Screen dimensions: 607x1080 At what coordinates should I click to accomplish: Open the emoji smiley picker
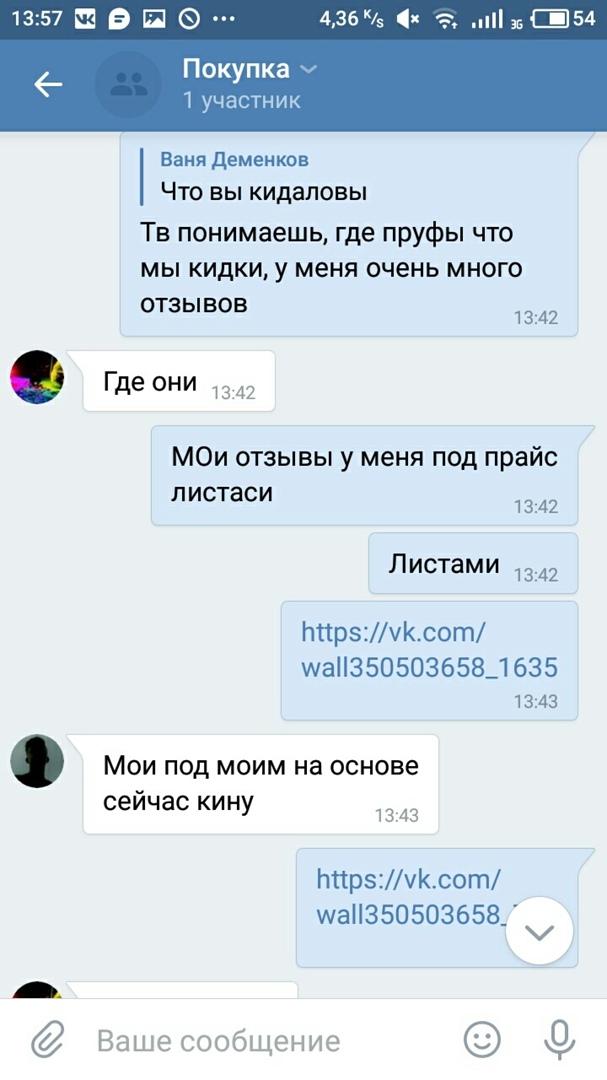482,1039
